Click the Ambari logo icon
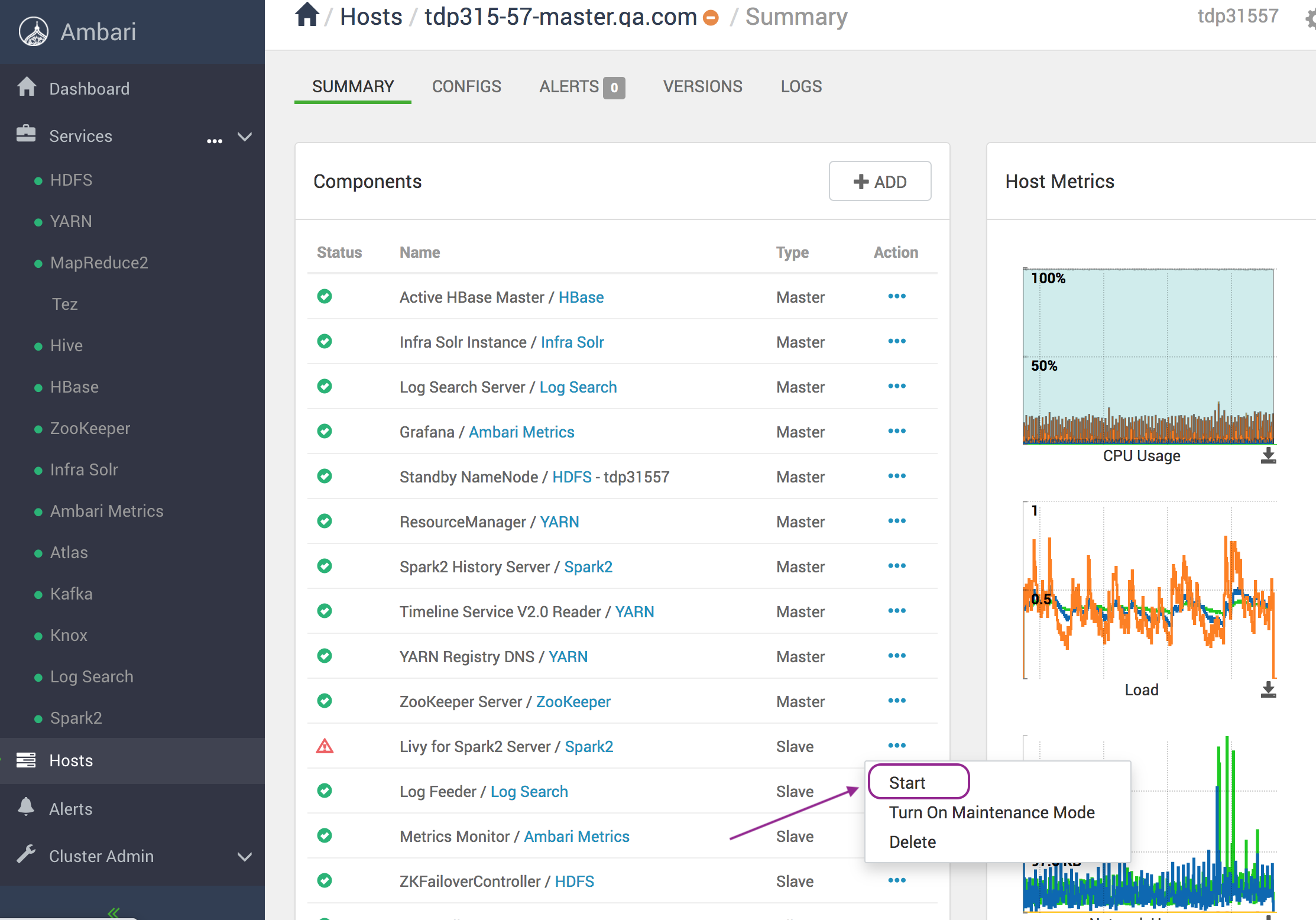This screenshot has height=920, width=1316. pyautogui.click(x=34, y=31)
